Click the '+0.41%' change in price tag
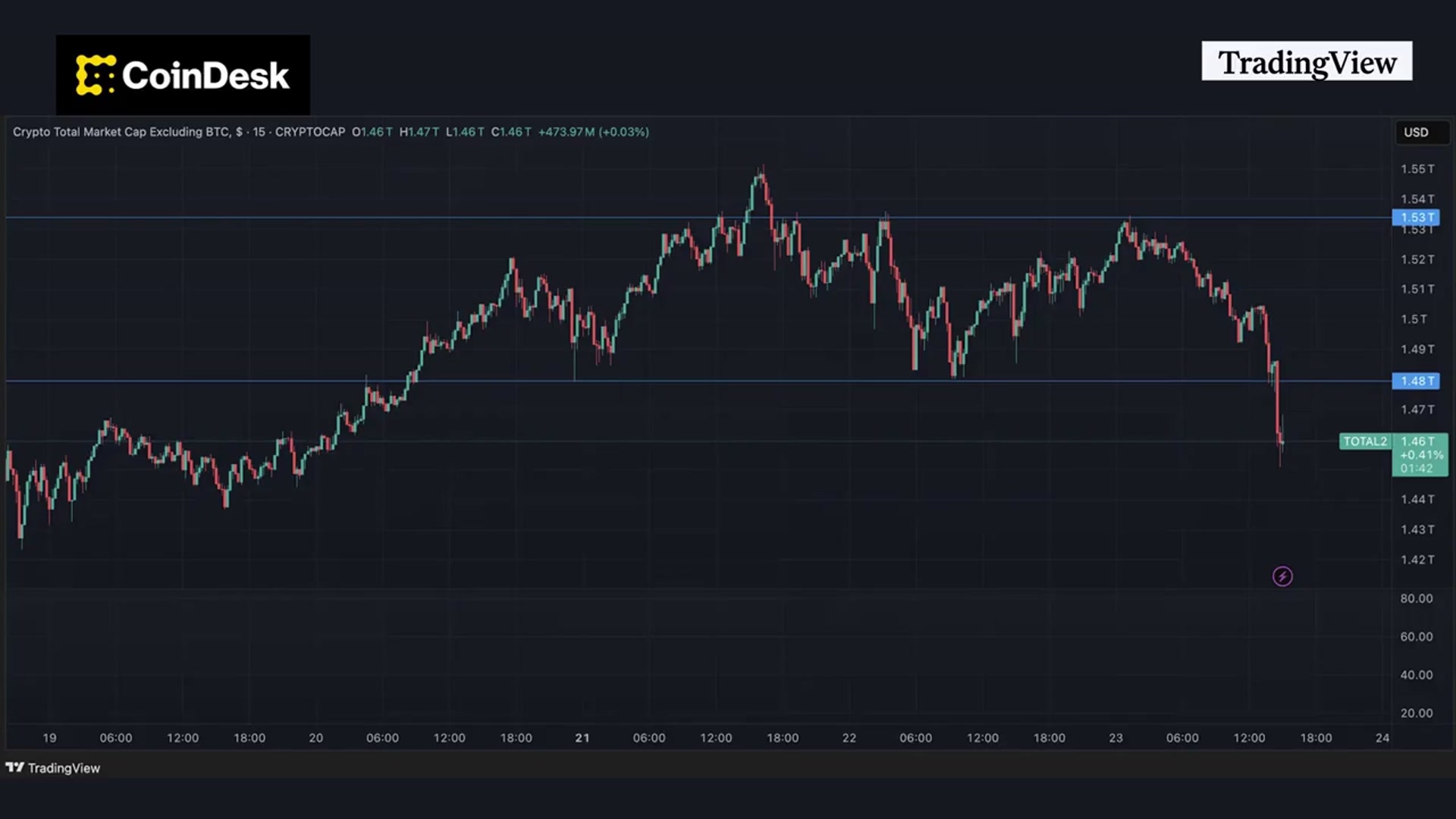Image resolution: width=1456 pixels, height=819 pixels. pos(1422,455)
